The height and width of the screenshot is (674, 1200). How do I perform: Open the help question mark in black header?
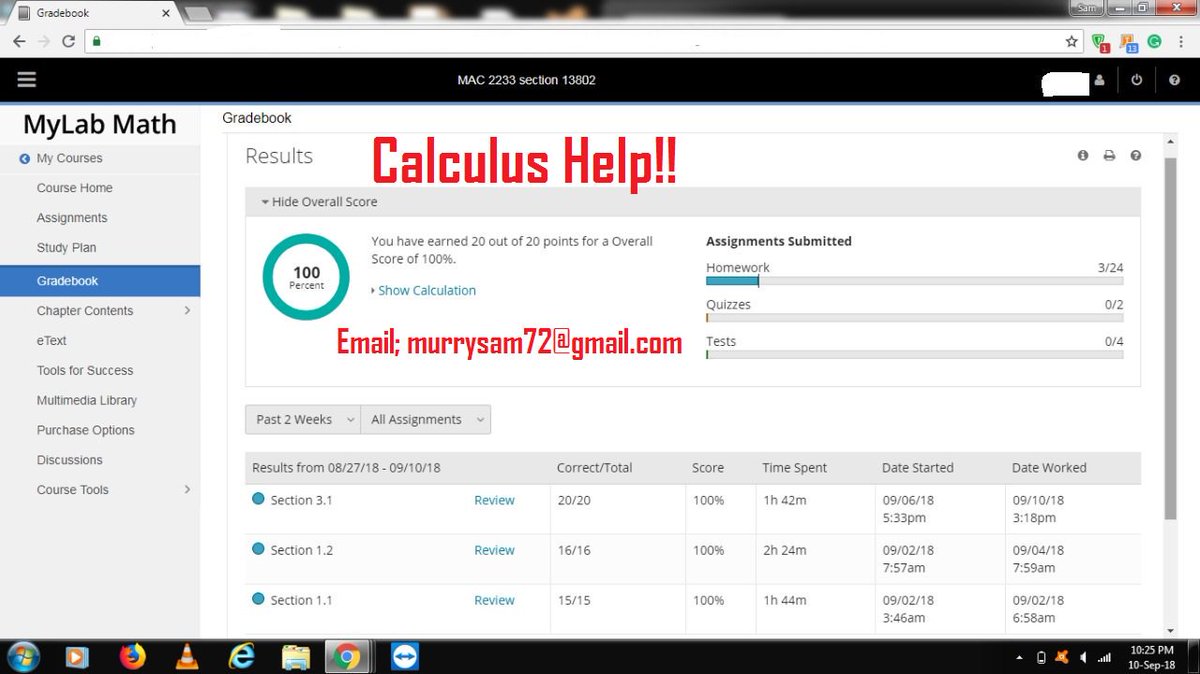click(1174, 80)
